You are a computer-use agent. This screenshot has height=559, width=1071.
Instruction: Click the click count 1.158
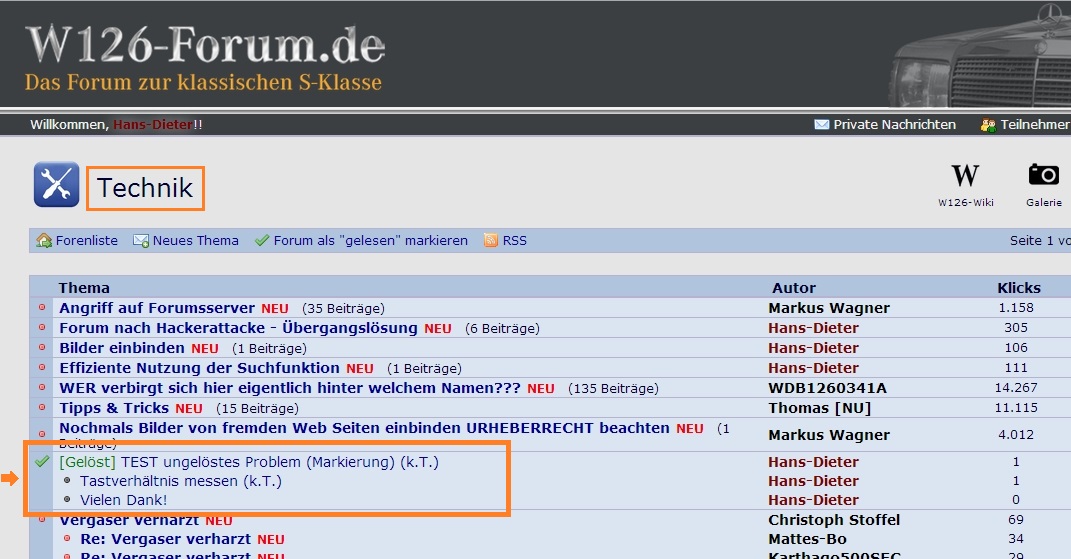point(1016,308)
